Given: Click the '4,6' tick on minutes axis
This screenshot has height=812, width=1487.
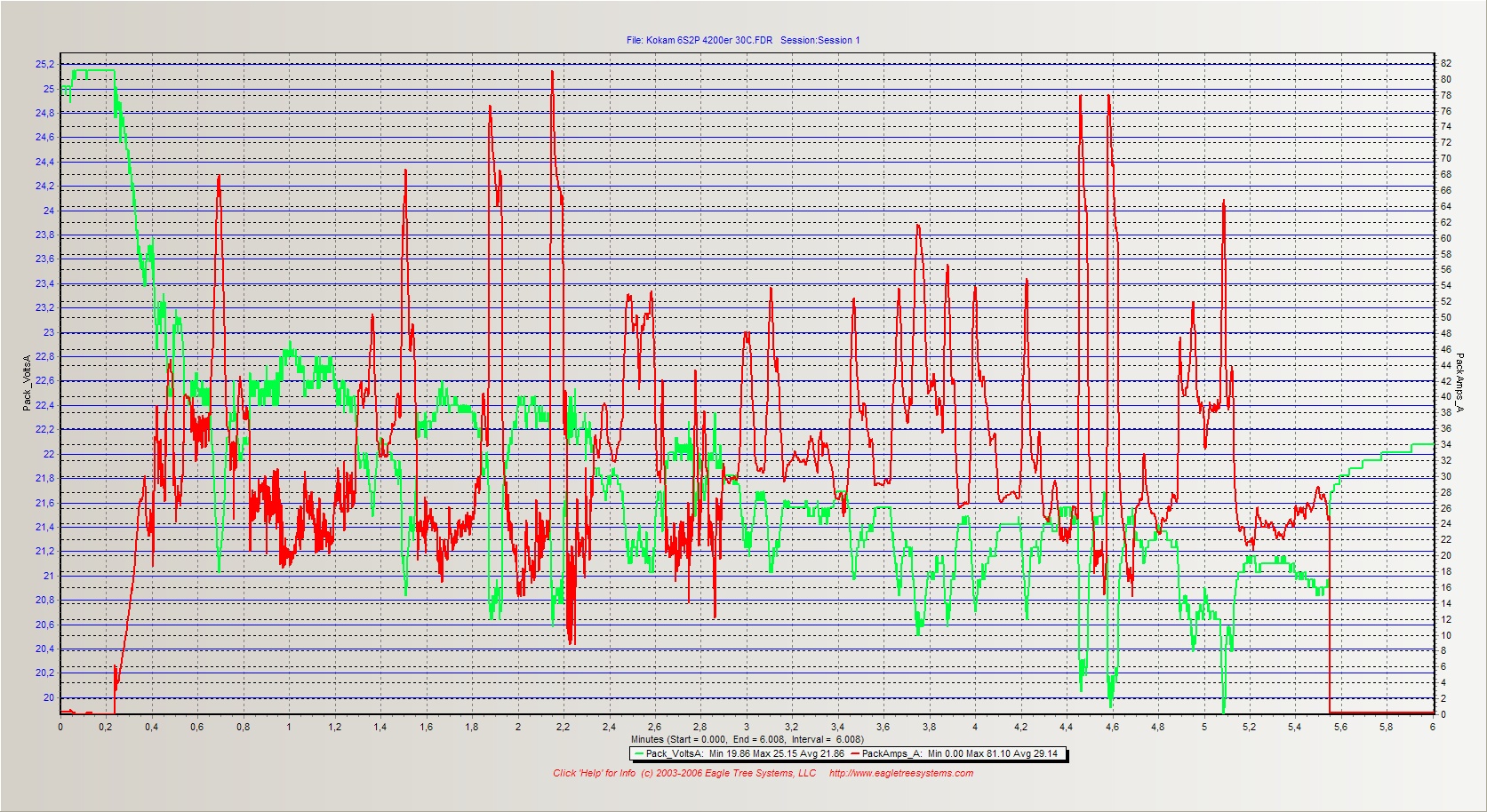Looking at the screenshot, I should pyautogui.click(x=1113, y=727).
